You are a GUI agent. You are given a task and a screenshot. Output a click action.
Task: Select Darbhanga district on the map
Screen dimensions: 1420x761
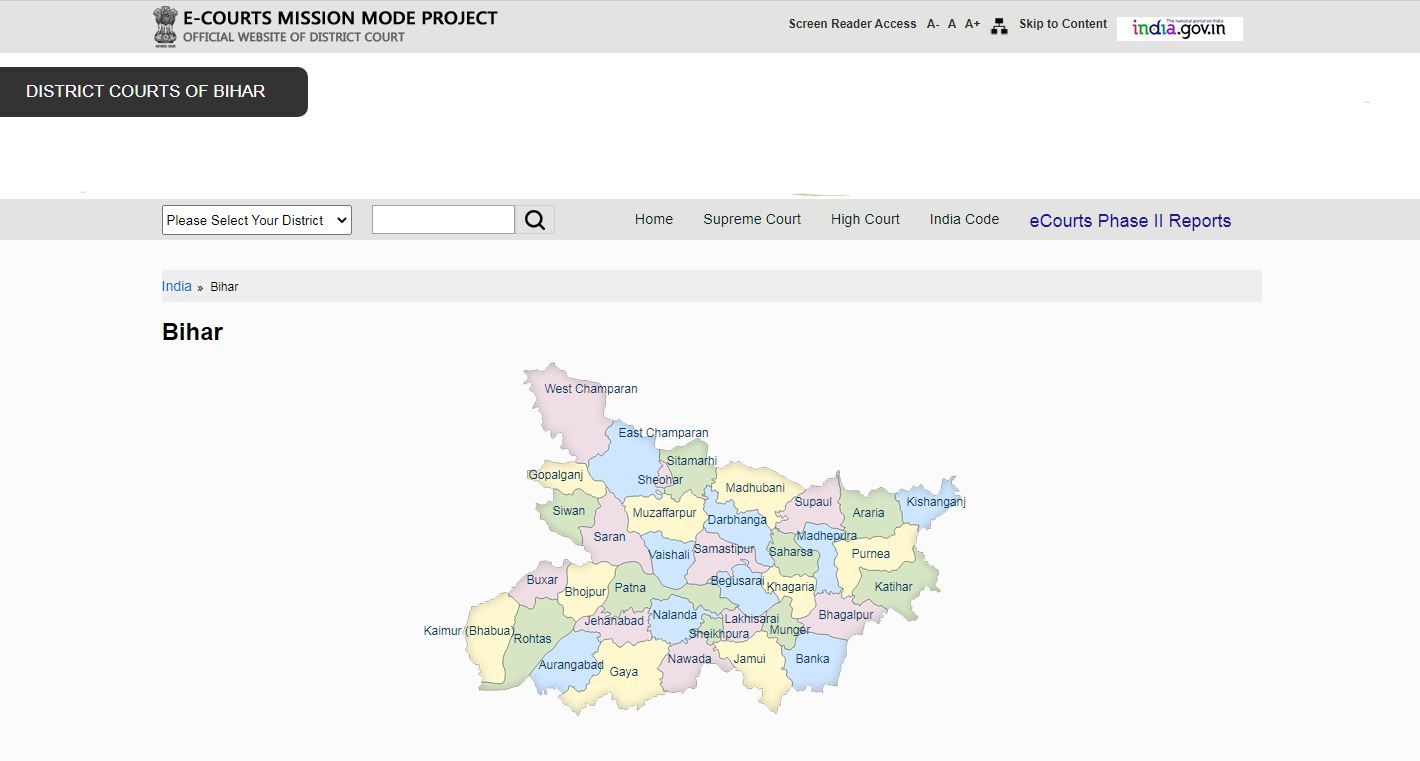click(737, 520)
